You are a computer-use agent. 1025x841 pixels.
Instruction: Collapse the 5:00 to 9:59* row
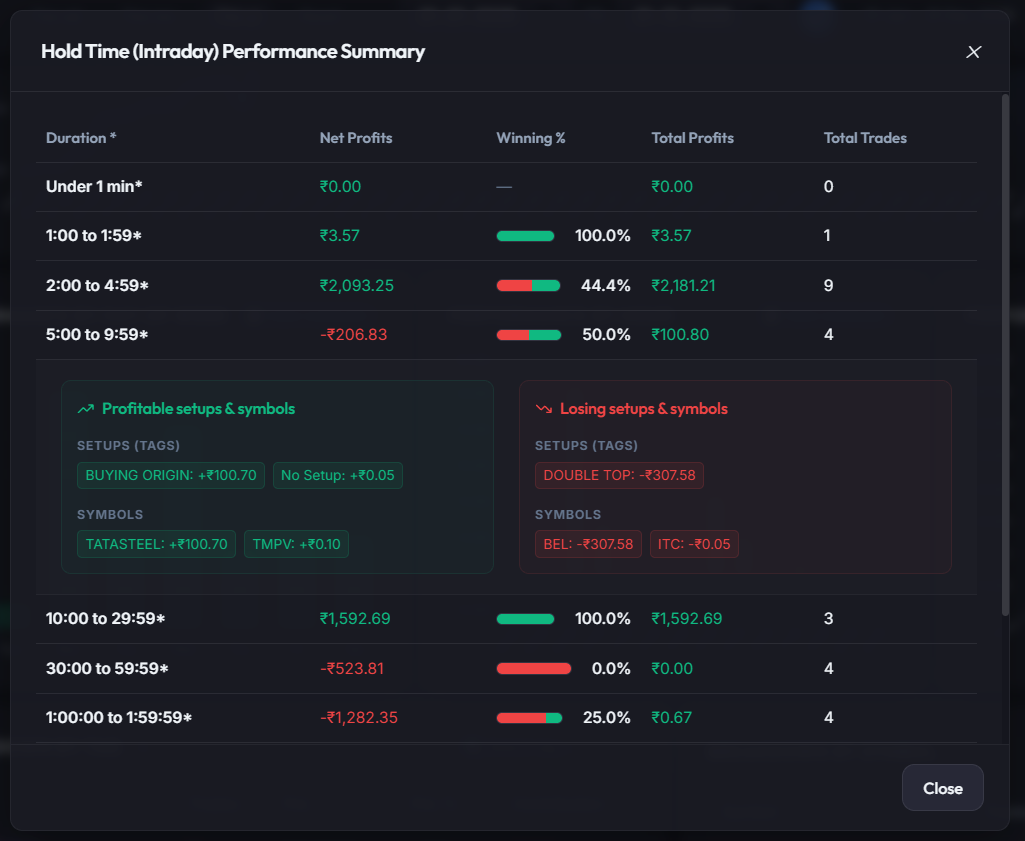[506, 335]
